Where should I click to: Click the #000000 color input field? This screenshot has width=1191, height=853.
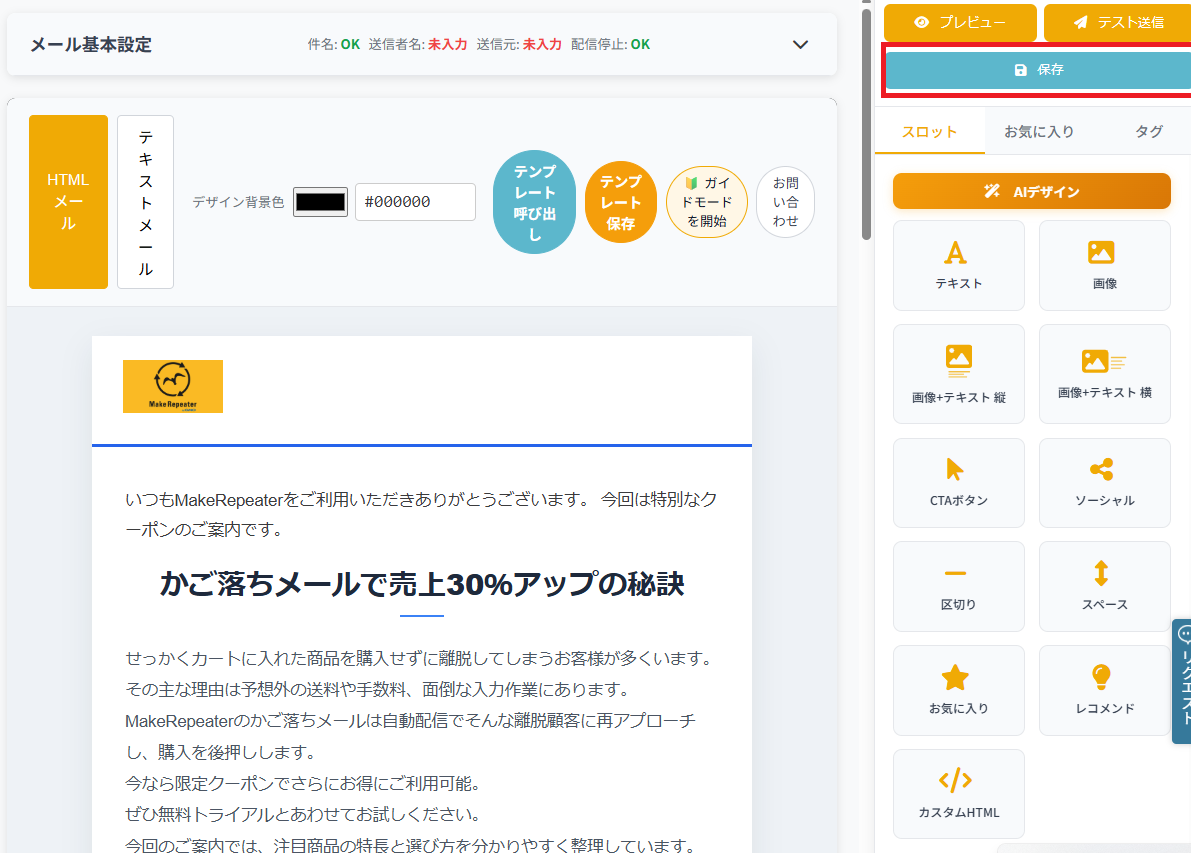(x=415, y=201)
